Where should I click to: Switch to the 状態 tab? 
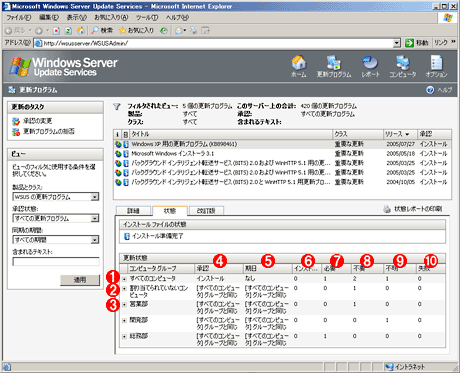click(170, 211)
